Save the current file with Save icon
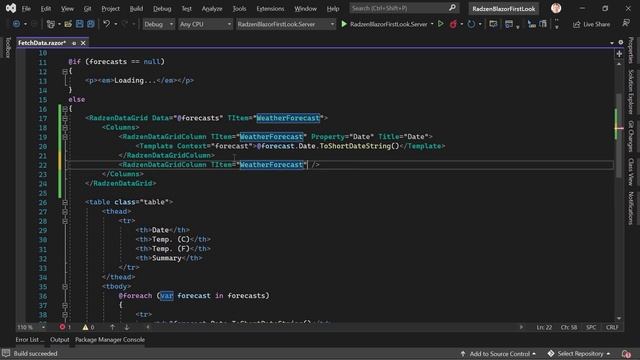The width and height of the screenshot is (640, 360). point(80,24)
